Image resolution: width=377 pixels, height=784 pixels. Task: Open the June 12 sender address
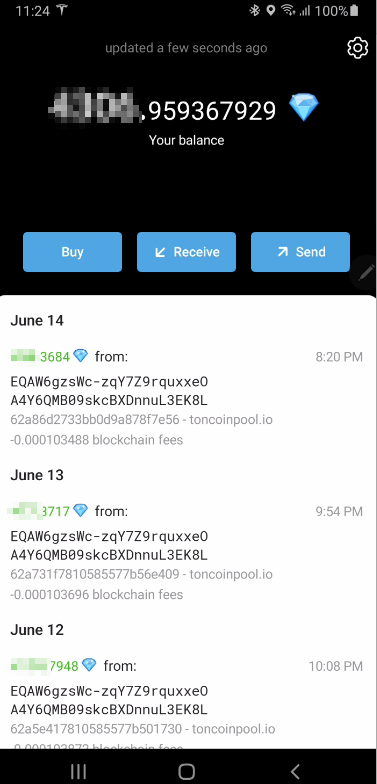(x=109, y=700)
